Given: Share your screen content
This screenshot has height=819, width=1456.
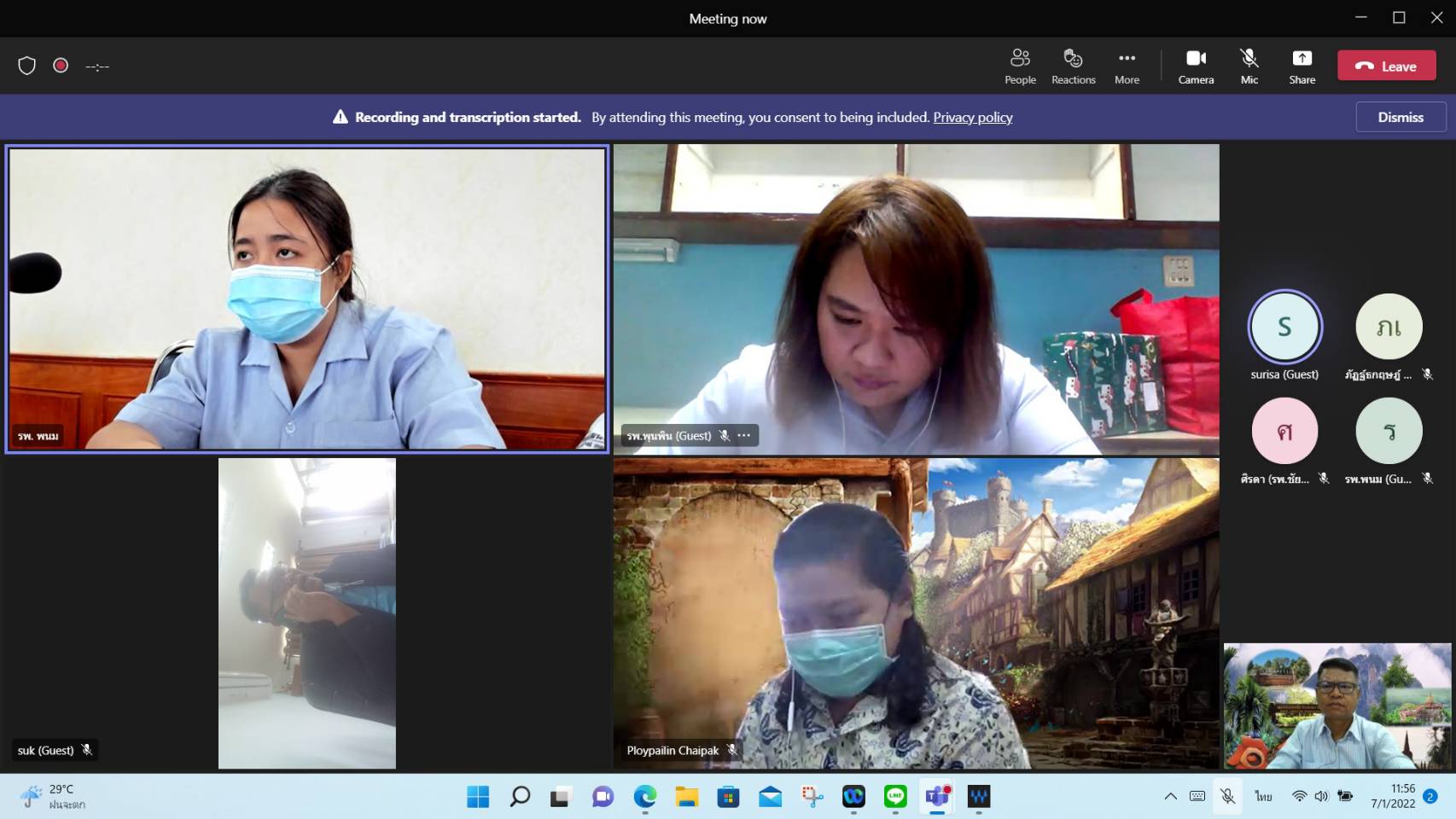Looking at the screenshot, I should point(1302,67).
